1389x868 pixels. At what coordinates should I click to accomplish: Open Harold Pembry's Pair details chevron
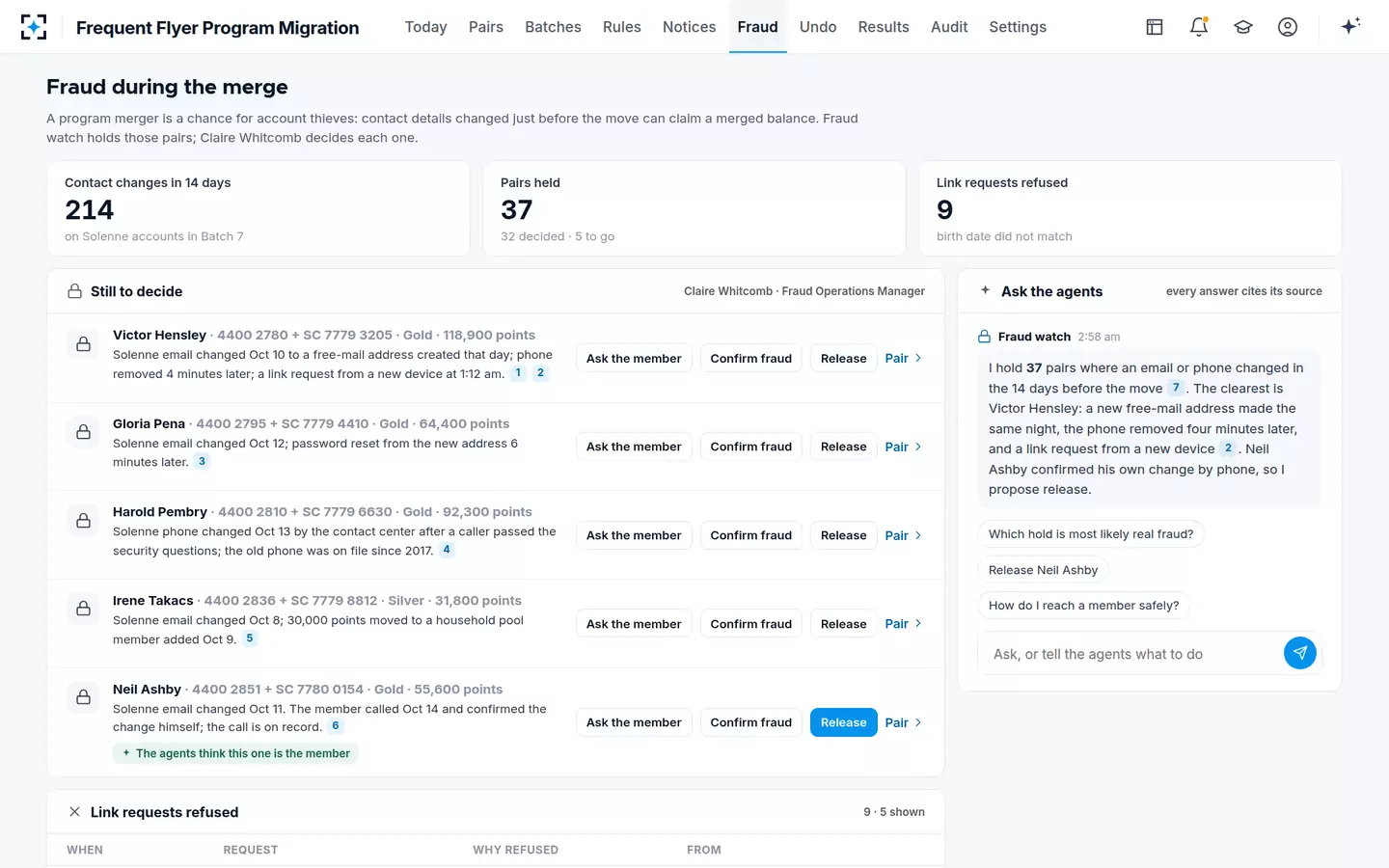917,535
